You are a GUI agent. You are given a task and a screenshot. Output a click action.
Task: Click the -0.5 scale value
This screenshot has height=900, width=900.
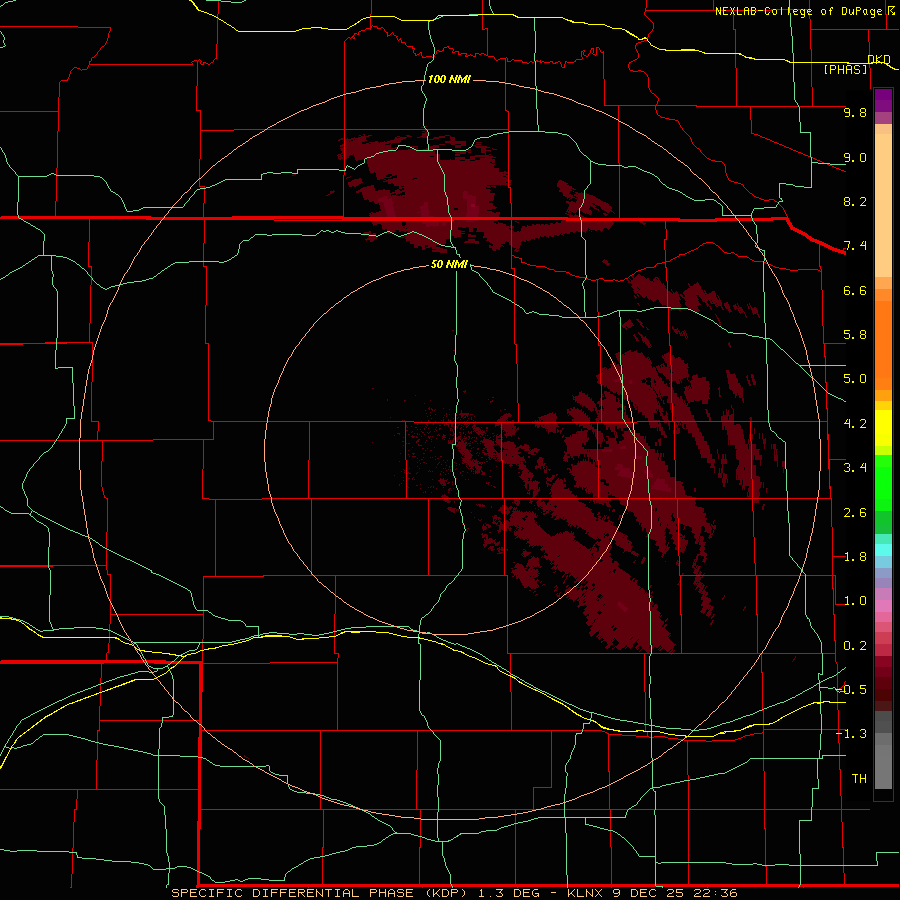(851, 690)
